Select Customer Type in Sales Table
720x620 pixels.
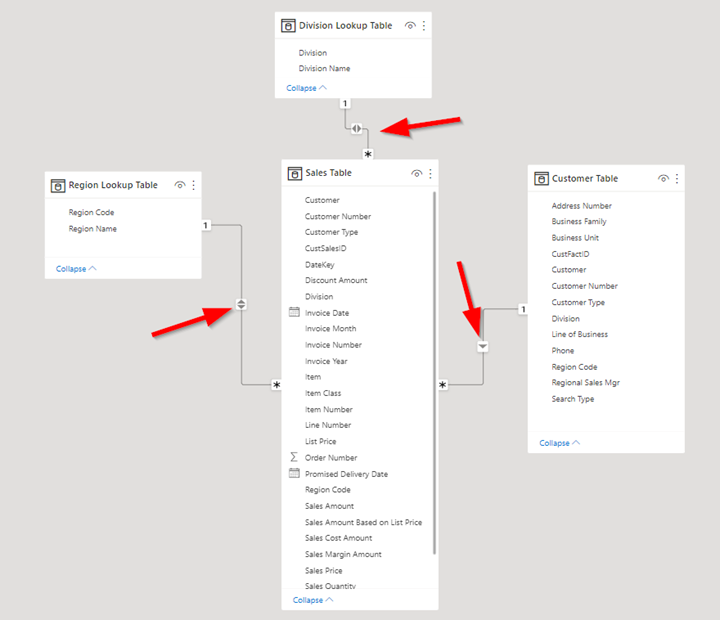pyautogui.click(x=331, y=232)
